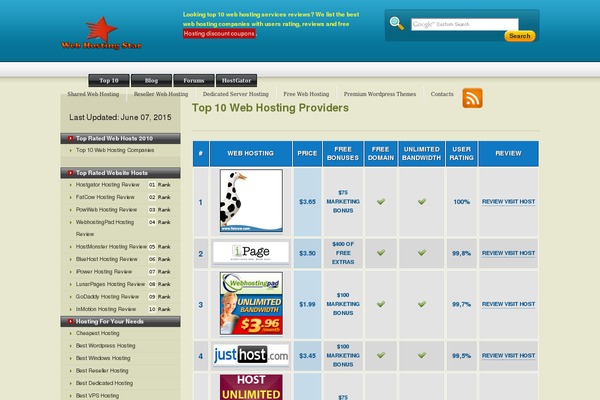Open Hostgator Hosting Review link
This screenshot has width=600, height=400.
pyautogui.click(x=108, y=184)
